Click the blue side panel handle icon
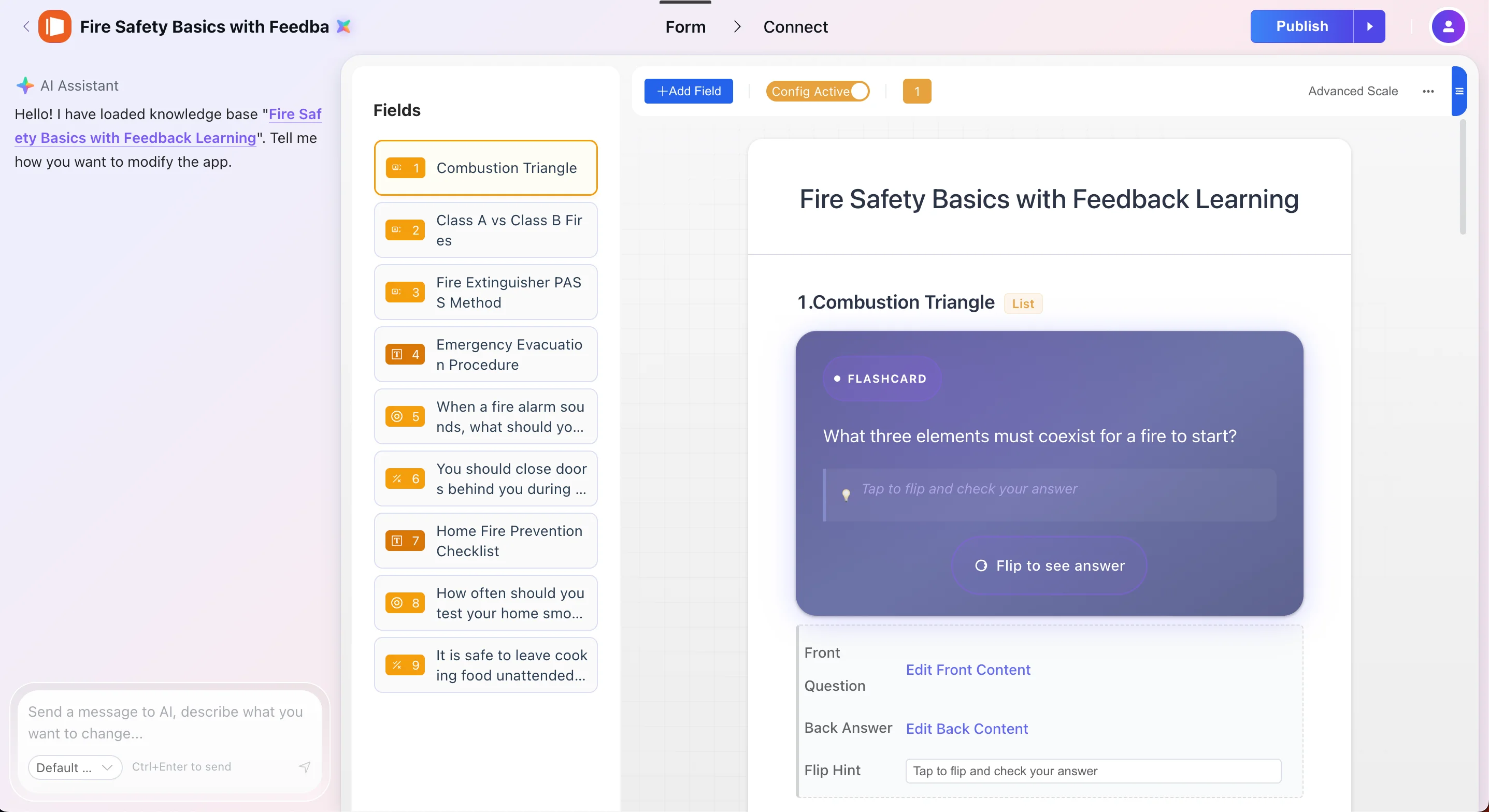Screen dimensions: 1489x812 pyautogui.click(x=1459, y=91)
